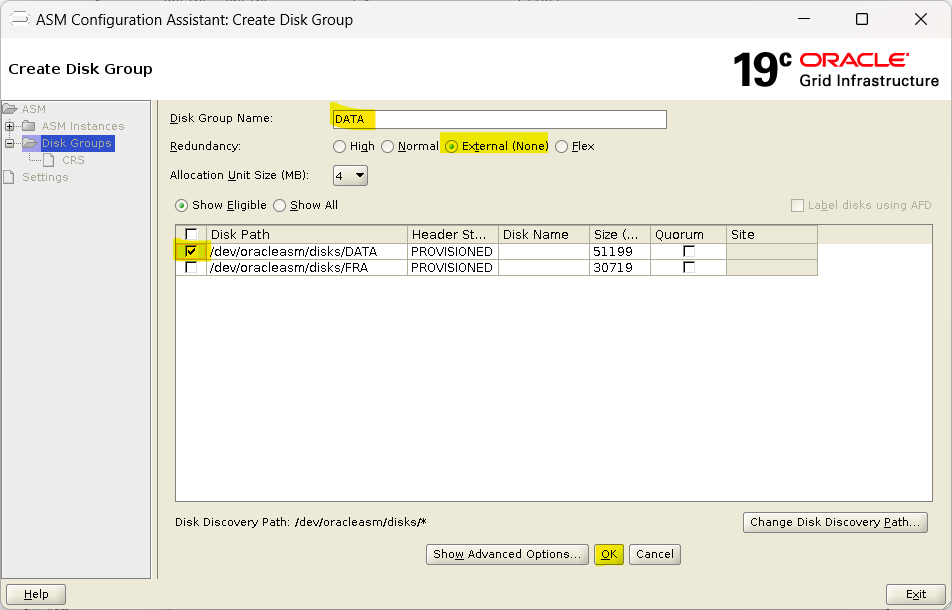952x610 pixels.
Task: Click the Disk Discovery Path text
Action: [x=301, y=522]
